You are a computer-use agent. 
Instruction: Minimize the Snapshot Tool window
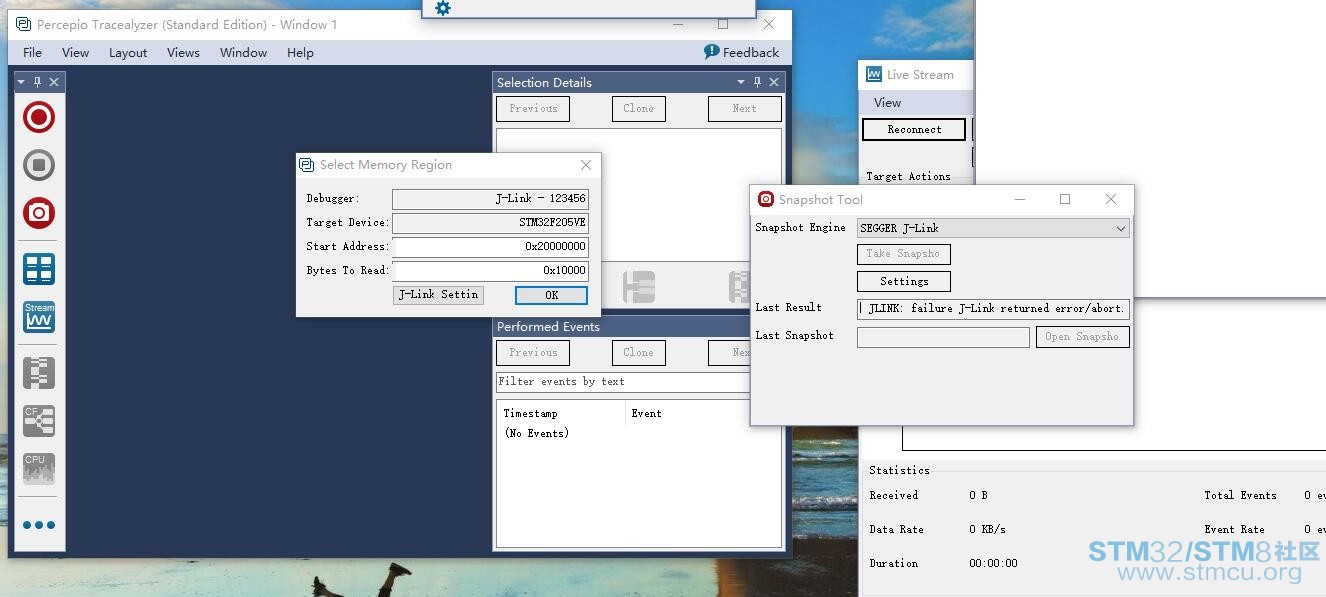[x=1019, y=199]
